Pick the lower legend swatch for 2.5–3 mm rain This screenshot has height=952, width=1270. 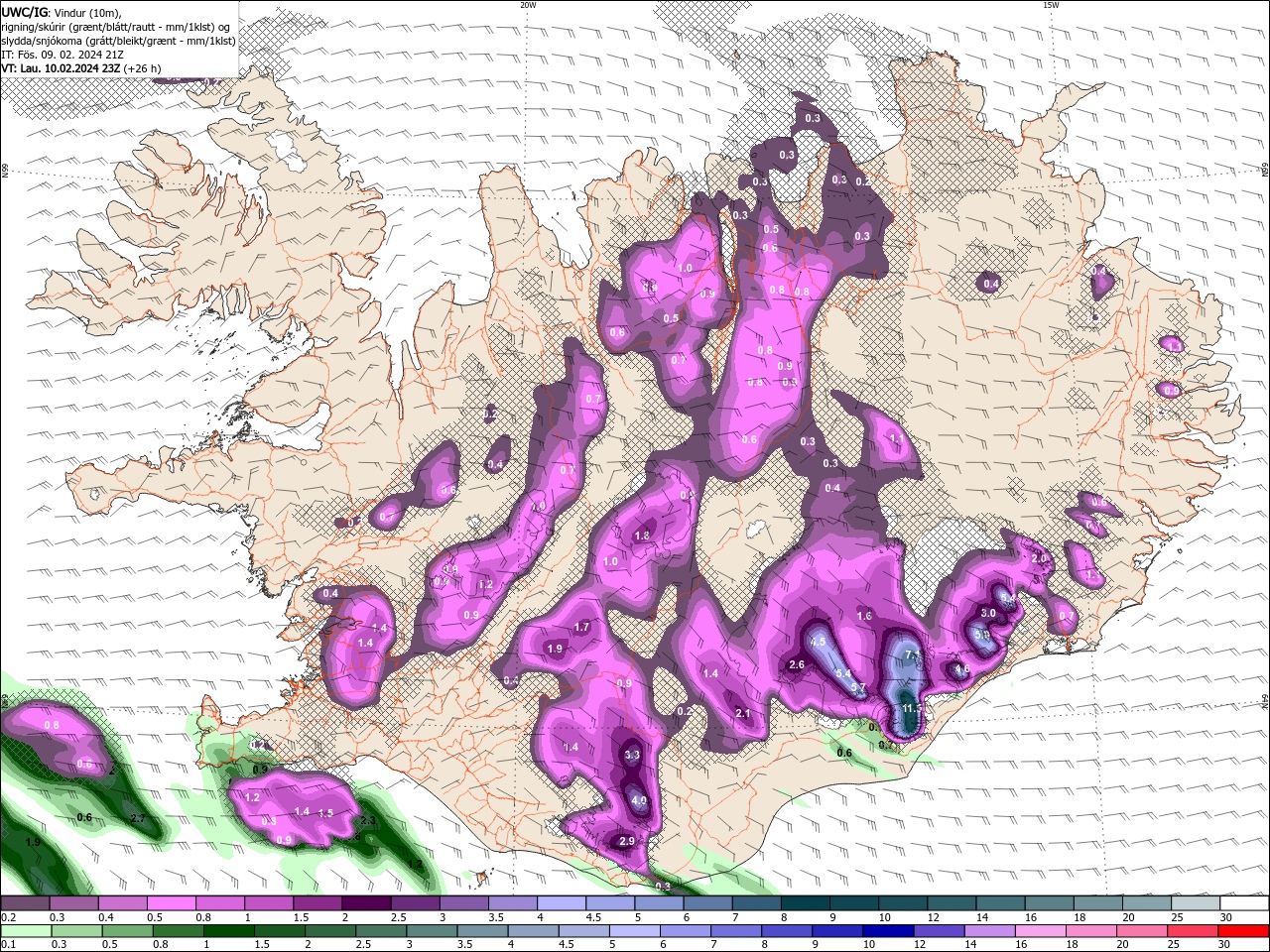[381, 930]
